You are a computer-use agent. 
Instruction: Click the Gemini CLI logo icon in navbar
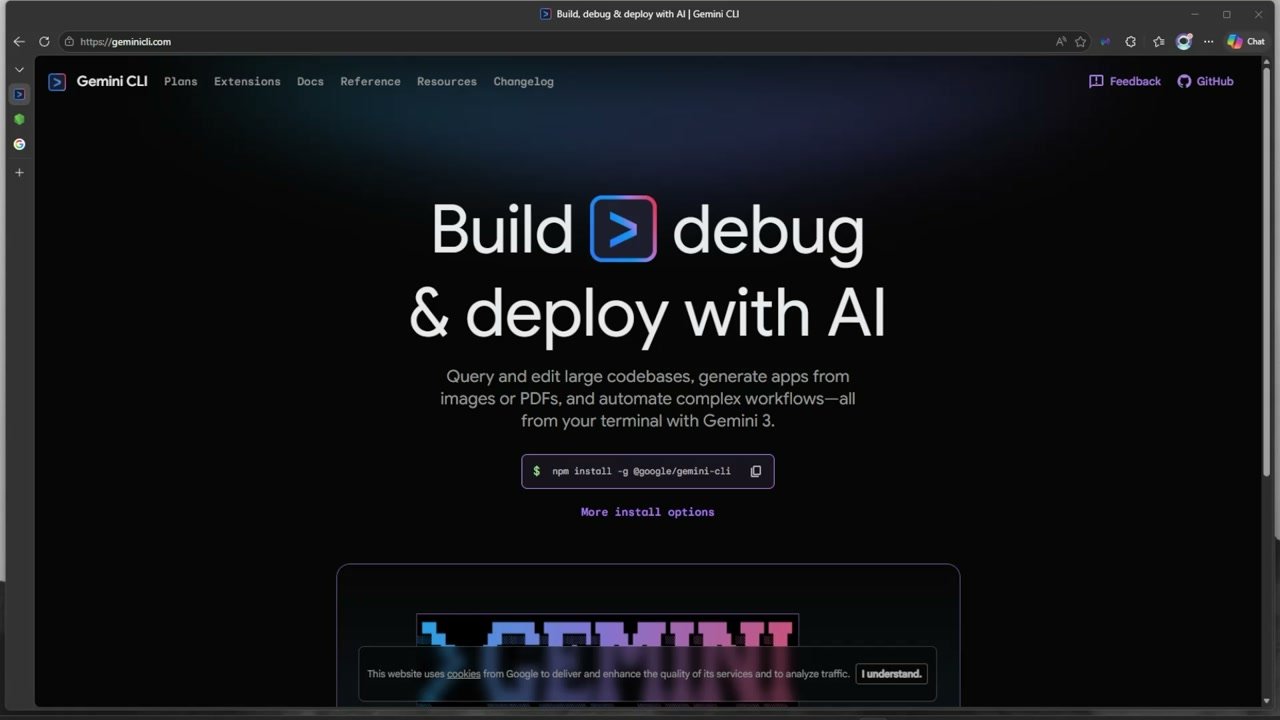(57, 82)
